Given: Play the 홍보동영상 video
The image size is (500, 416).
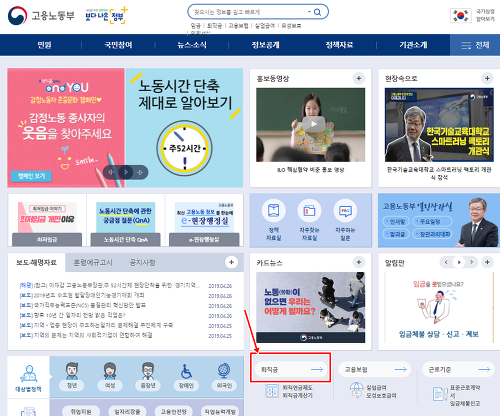Looking at the screenshot, I should [x=313, y=124].
